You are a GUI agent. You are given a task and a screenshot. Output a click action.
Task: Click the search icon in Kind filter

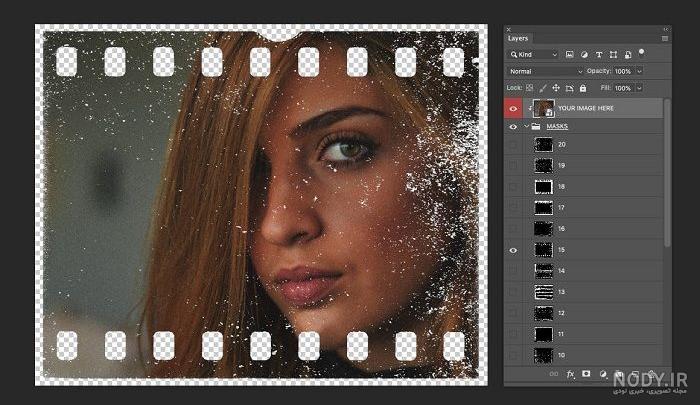coord(513,54)
